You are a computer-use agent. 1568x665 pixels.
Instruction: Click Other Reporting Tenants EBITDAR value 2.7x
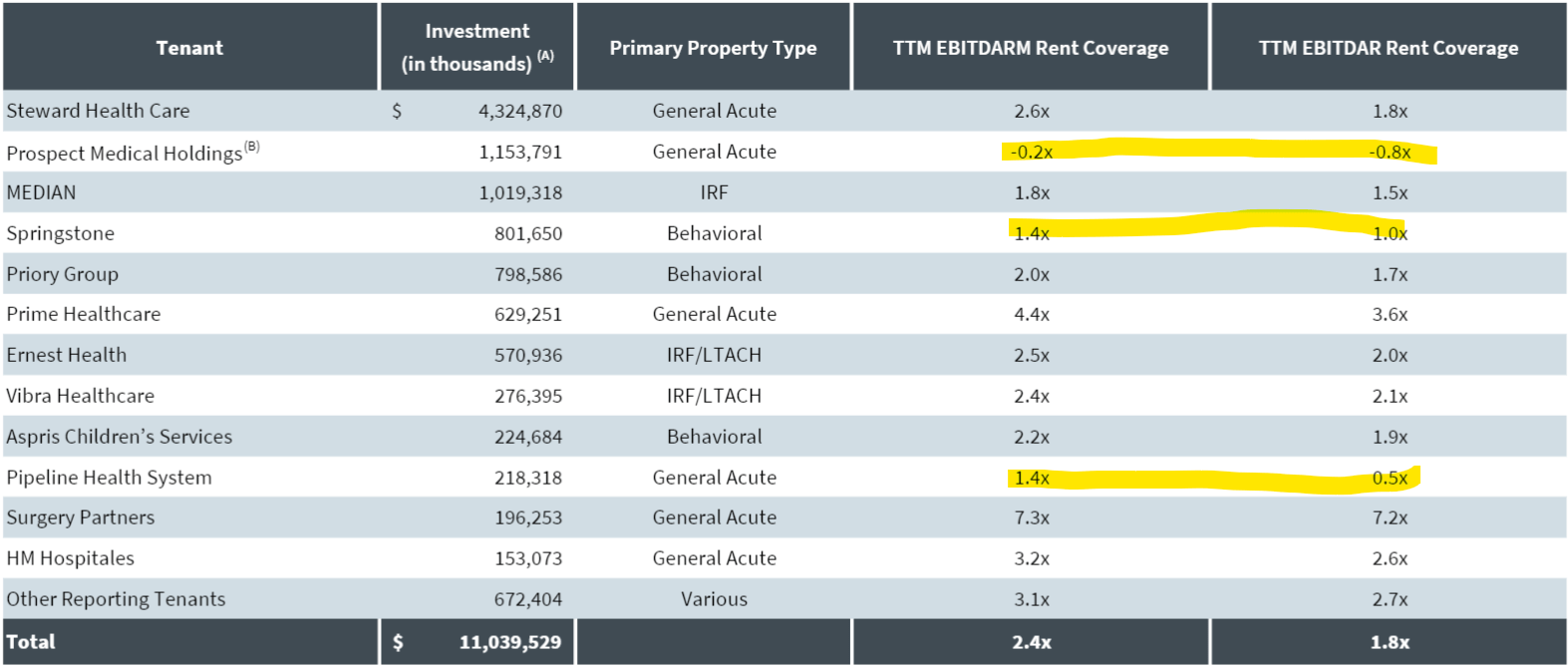click(1390, 599)
